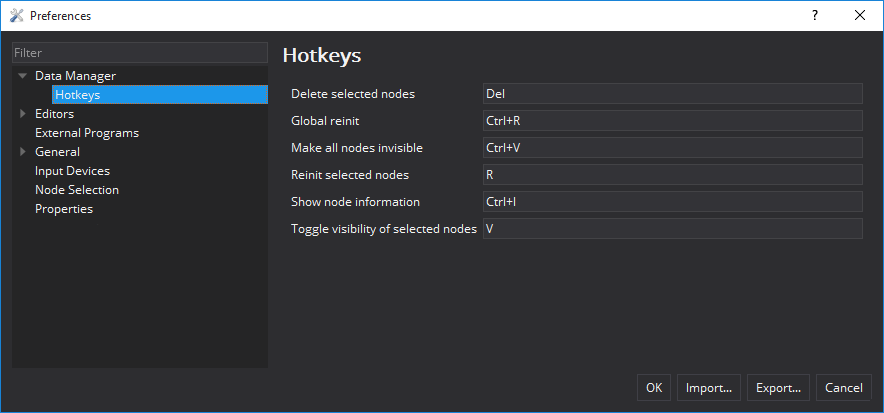
Task: Dismiss the dialog with Cancel
Action: (843, 388)
